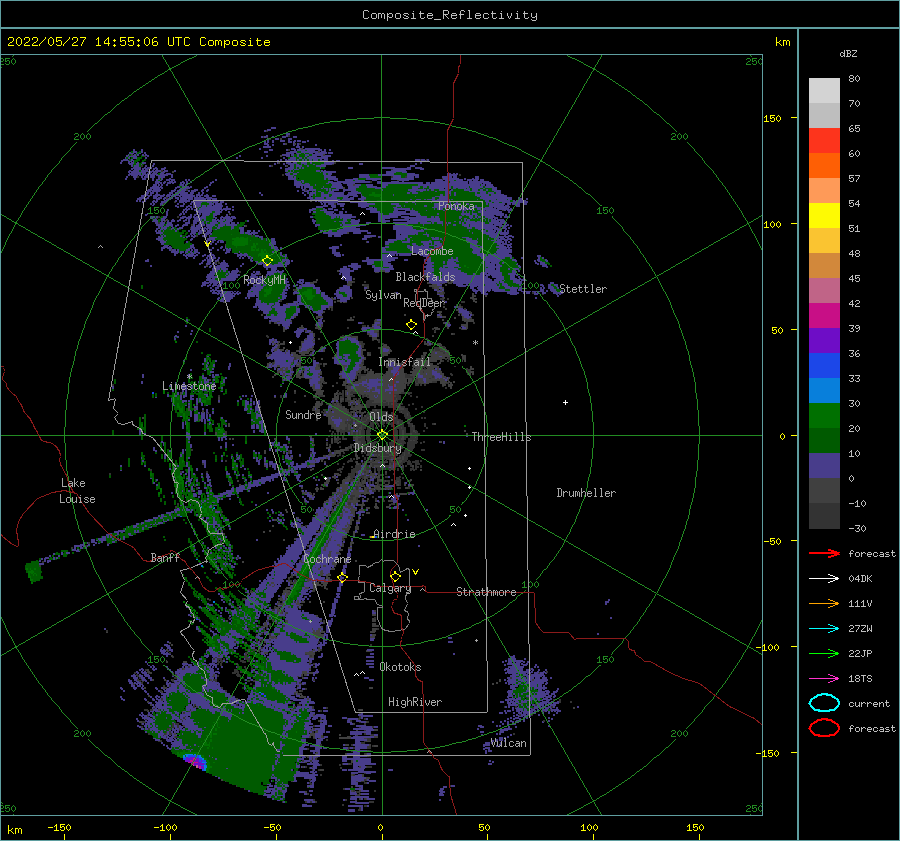
Task: Click the yellow diamond marker south of RedDeer
Action: (411, 325)
